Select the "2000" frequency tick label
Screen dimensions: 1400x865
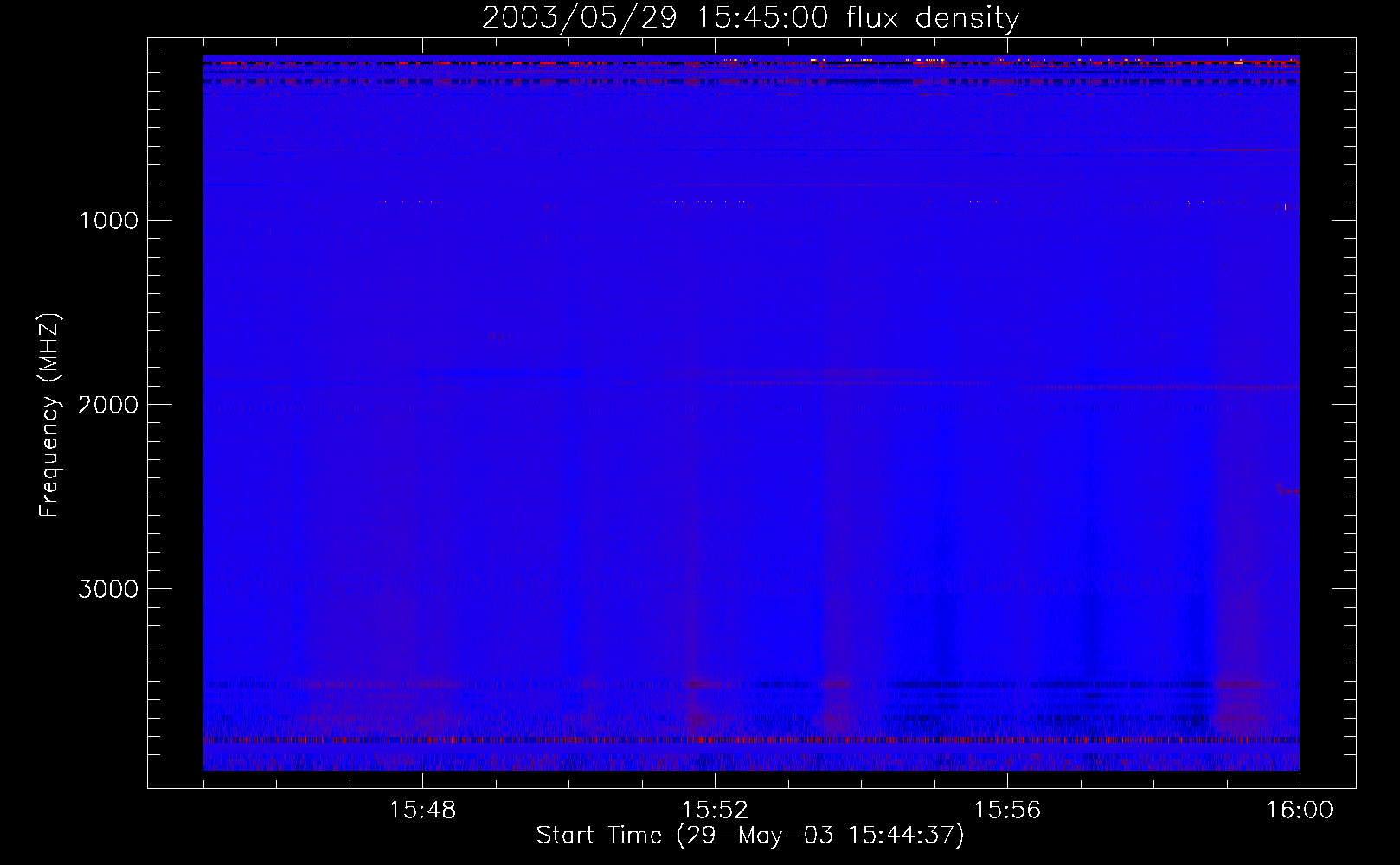(108, 405)
